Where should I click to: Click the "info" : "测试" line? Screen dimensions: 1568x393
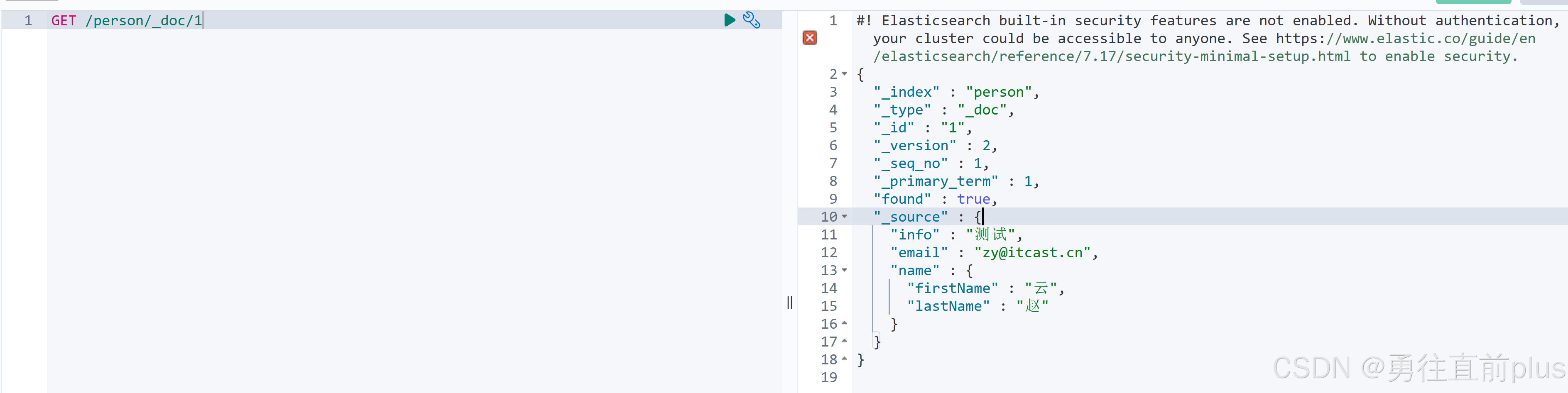tap(956, 235)
